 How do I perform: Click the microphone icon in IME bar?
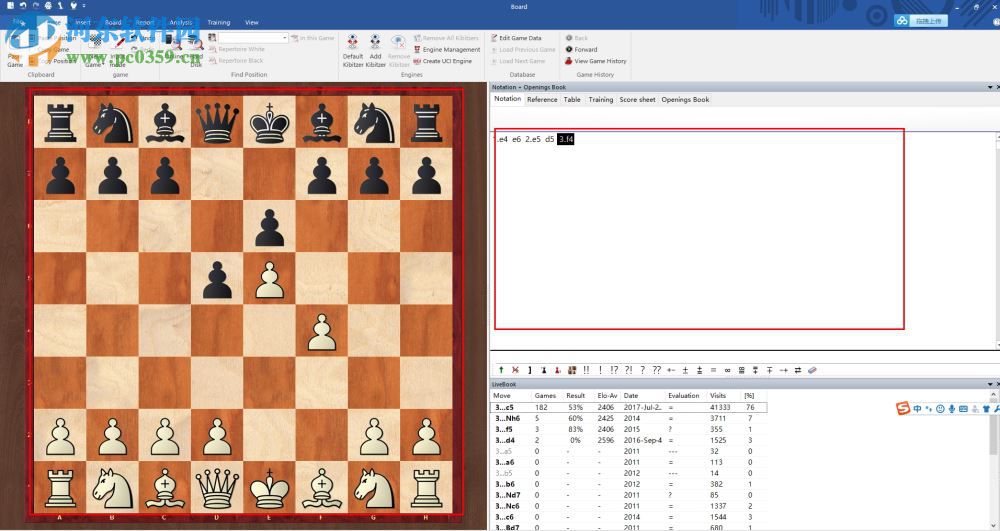pos(952,409)
